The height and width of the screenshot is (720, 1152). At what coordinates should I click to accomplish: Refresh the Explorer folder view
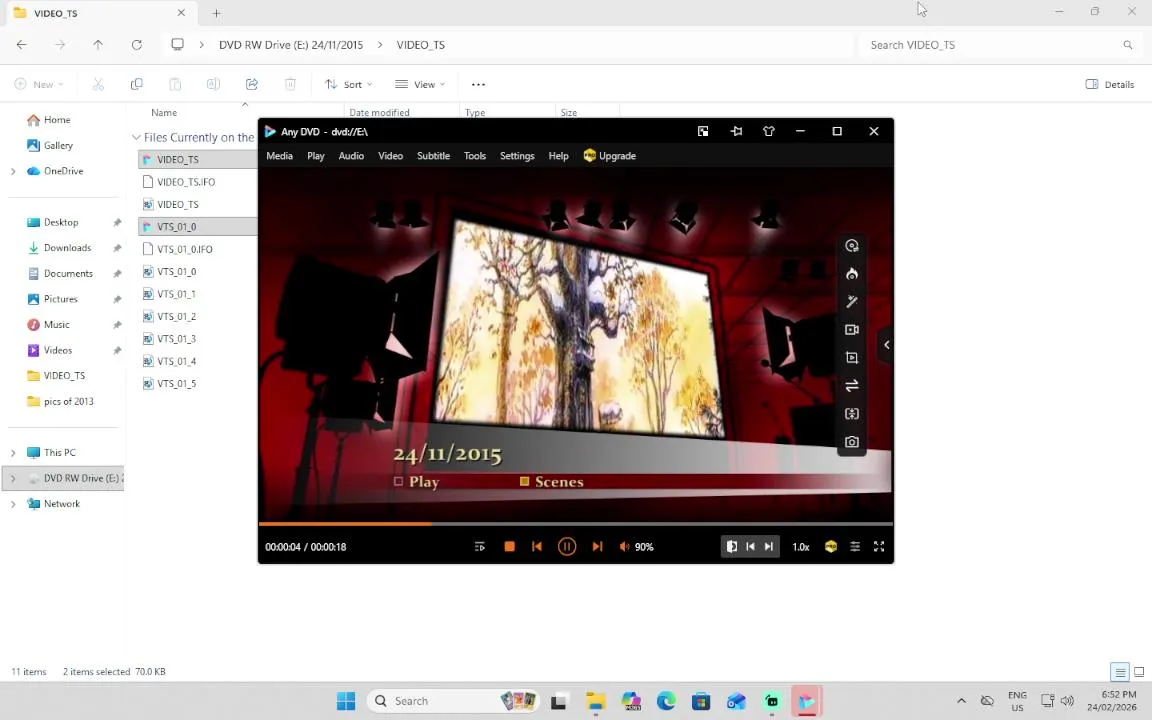[x=136, y=45]
